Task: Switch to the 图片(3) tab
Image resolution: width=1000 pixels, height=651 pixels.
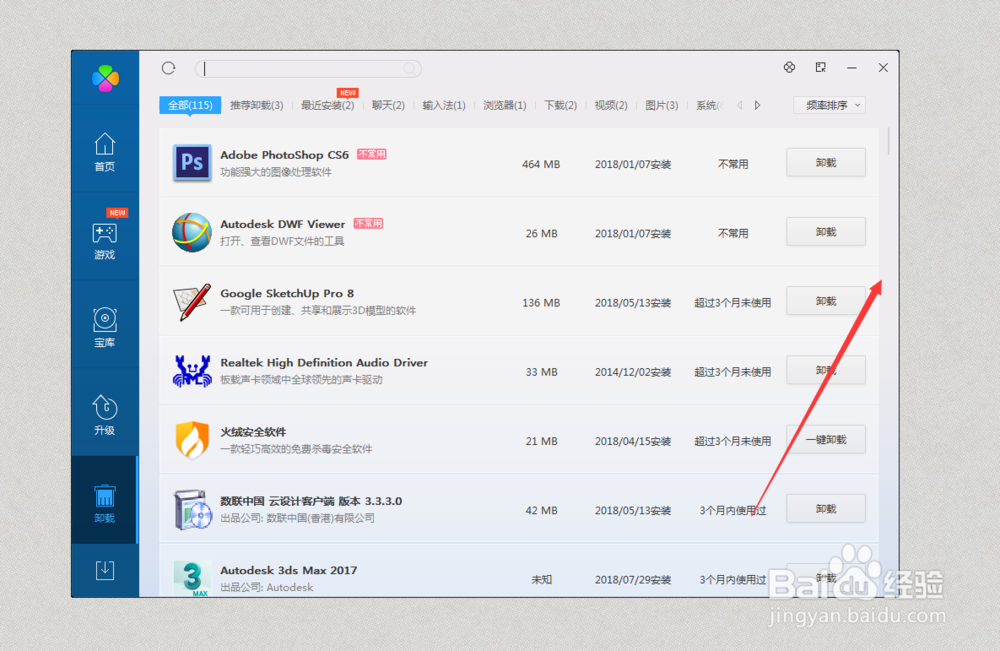Action: (661, 105)
